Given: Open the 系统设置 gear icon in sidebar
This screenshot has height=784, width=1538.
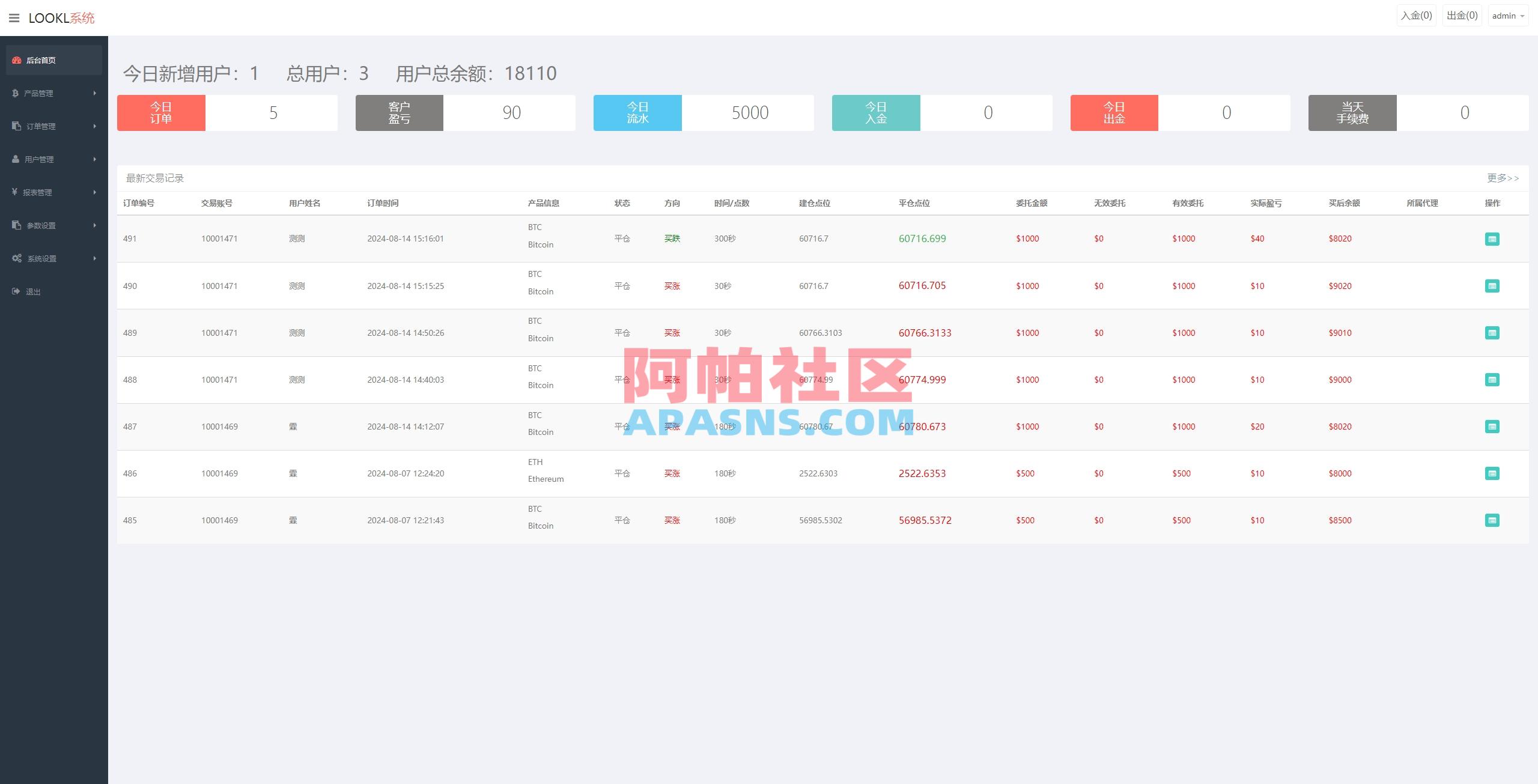Looking at the screenshot, I should [x=16, y=258].
